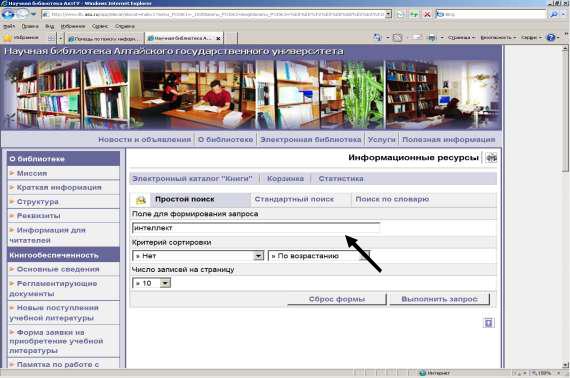This screenshot has height=378, width=570.
Task: Click Реквизиты sidebar link
Action: click(x=39, y=216)
